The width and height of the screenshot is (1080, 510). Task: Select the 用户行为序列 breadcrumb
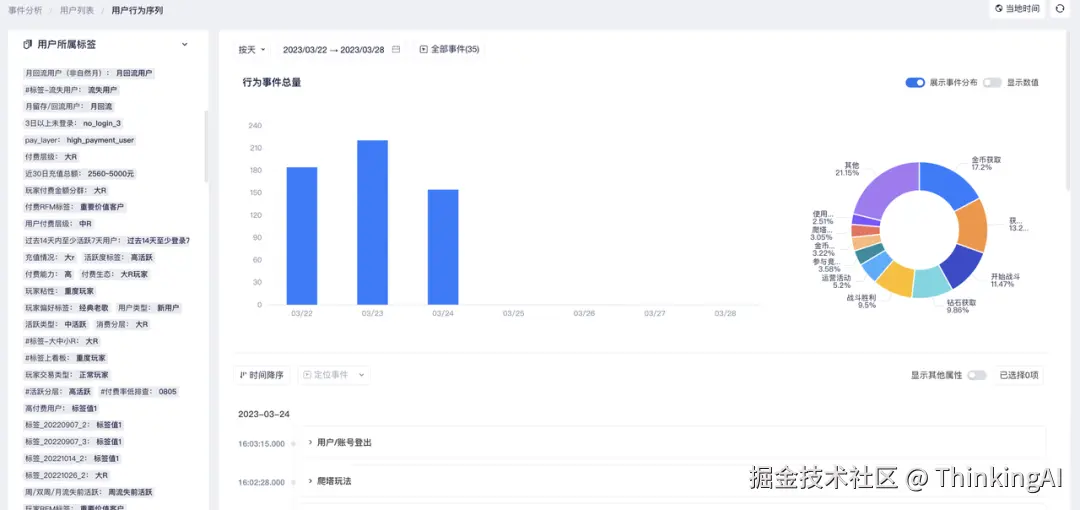(x=137, y=10)
